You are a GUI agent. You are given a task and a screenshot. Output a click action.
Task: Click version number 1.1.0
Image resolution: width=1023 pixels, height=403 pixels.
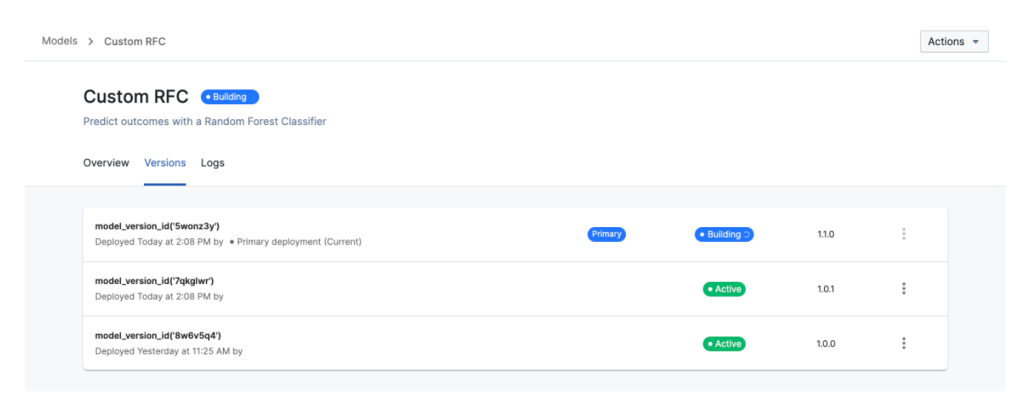coord(825,234)
